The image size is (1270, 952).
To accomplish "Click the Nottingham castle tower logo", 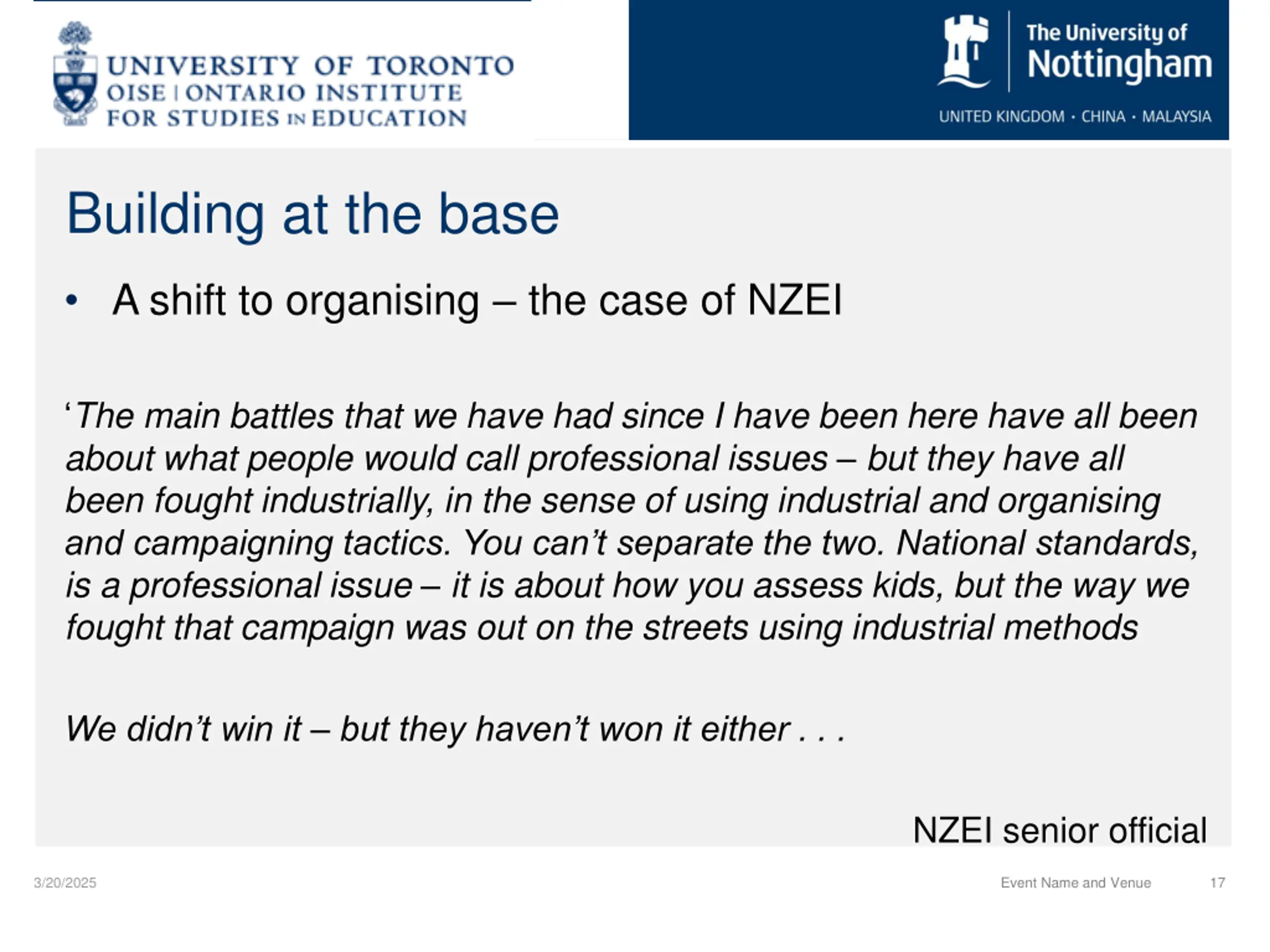I will point(964,52).
